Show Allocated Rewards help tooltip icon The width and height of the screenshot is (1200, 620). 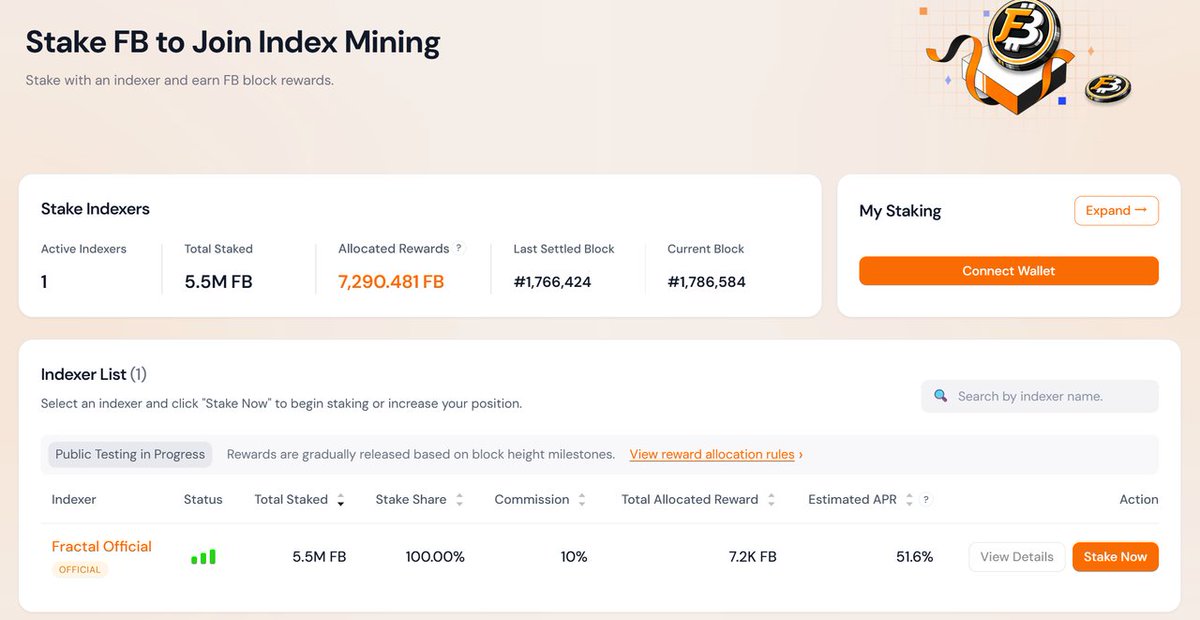459,248
